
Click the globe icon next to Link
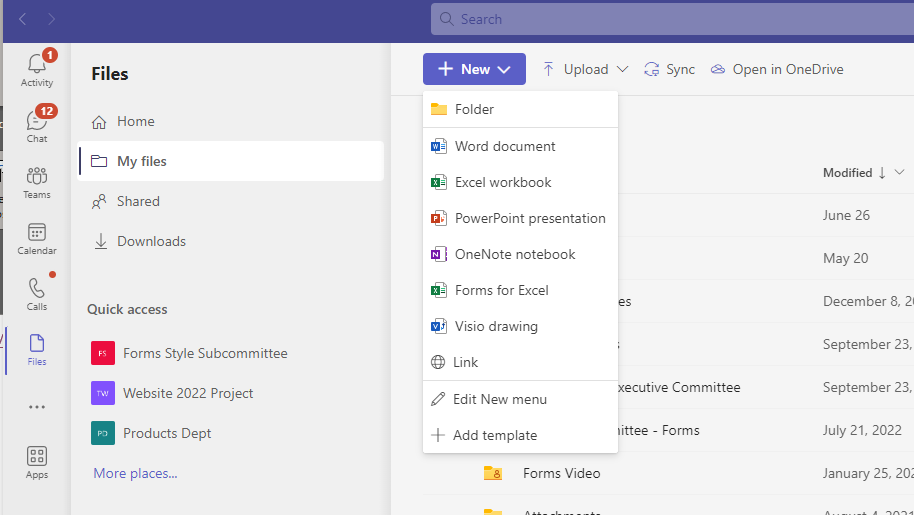tap(438, 362)
